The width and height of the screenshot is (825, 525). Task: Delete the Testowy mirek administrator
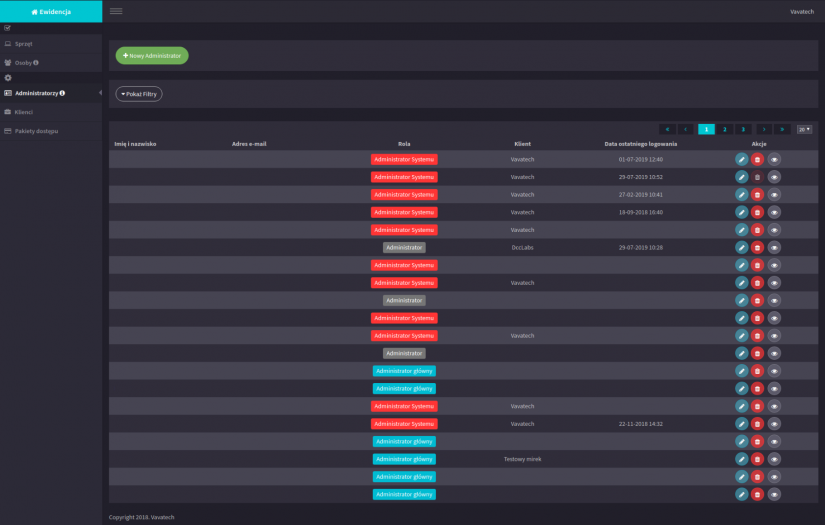[x=757, y=459]
